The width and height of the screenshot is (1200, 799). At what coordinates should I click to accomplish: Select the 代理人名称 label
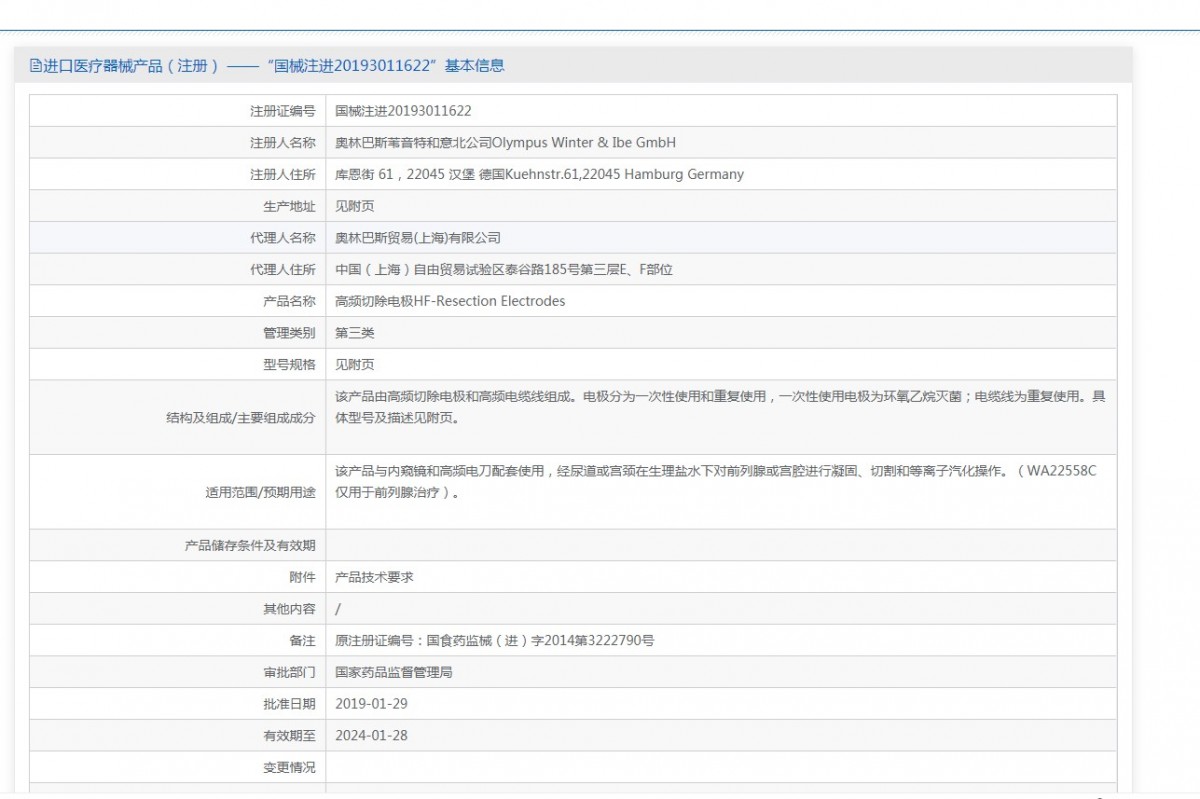click(x=283, y=238)
